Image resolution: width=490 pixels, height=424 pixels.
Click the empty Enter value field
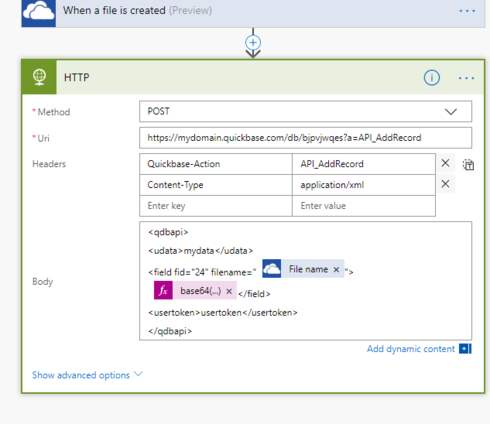[x=364, y=206]
